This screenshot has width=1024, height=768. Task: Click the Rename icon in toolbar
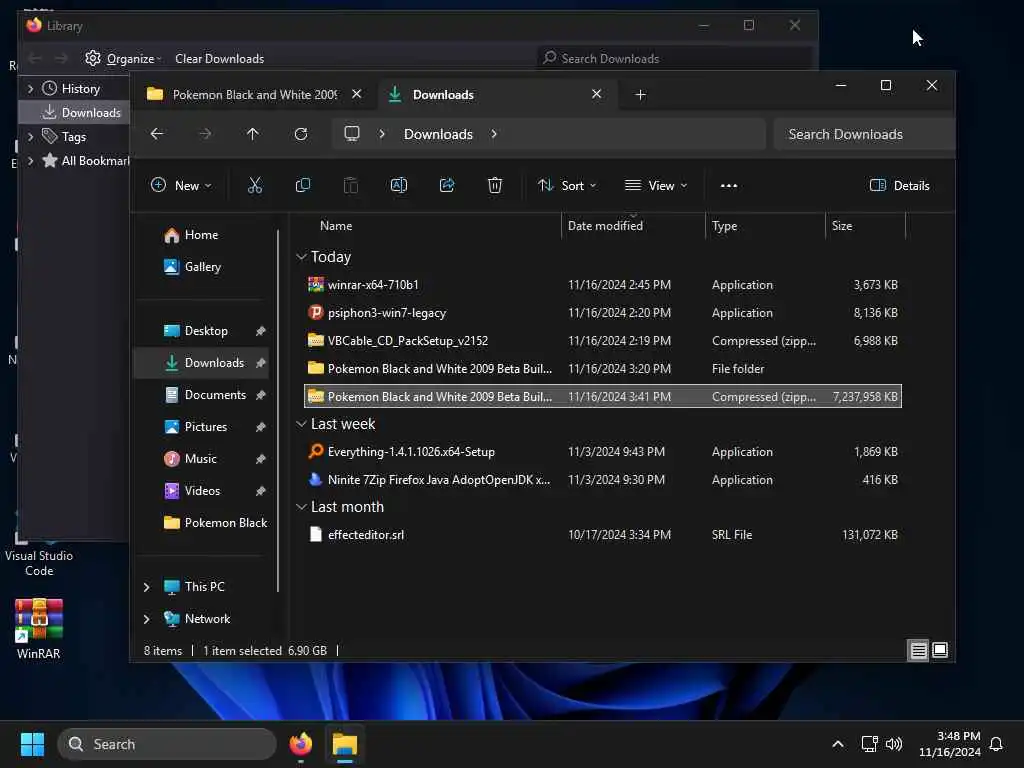tap(398, 185)
